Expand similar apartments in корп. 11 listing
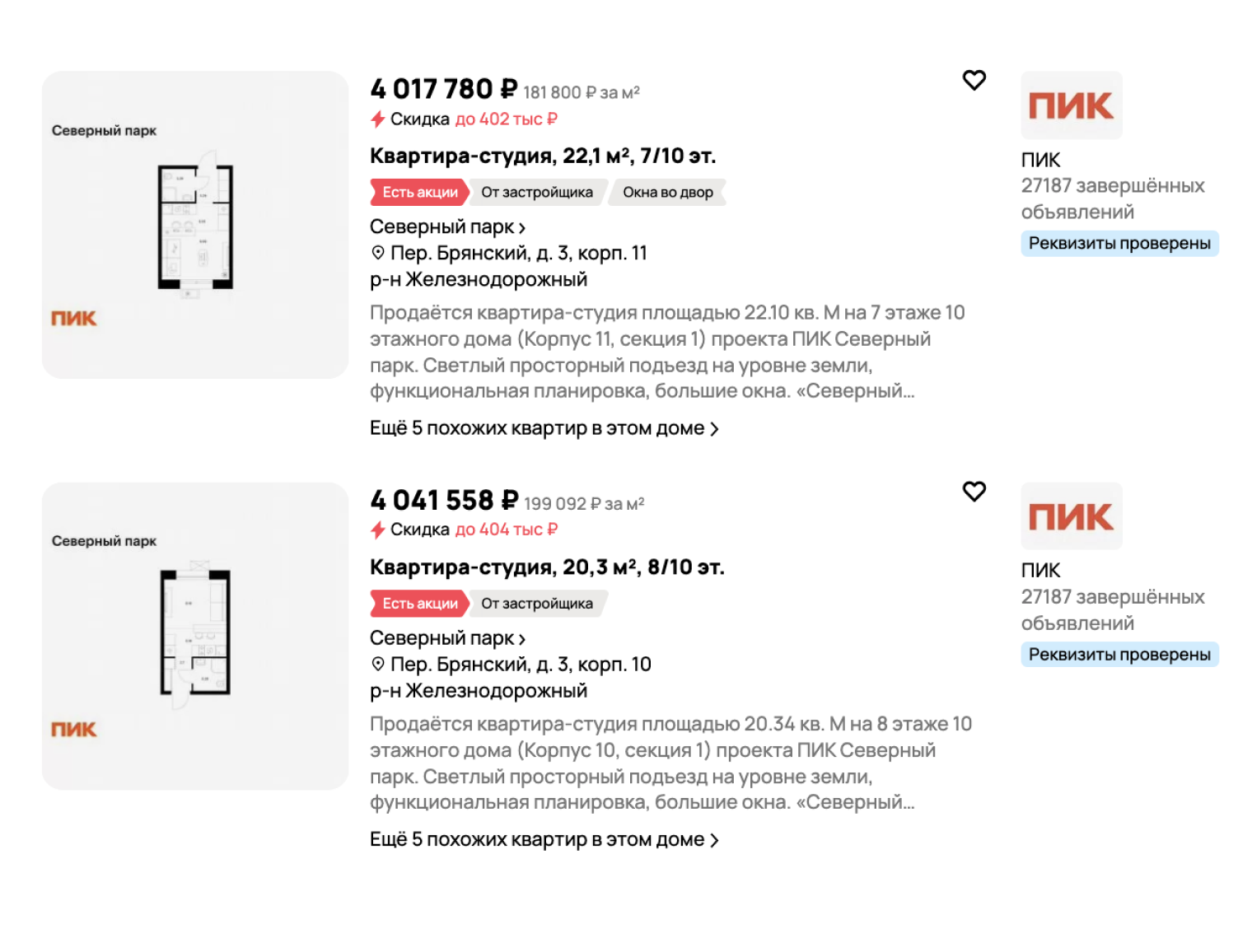 (544, 428)
